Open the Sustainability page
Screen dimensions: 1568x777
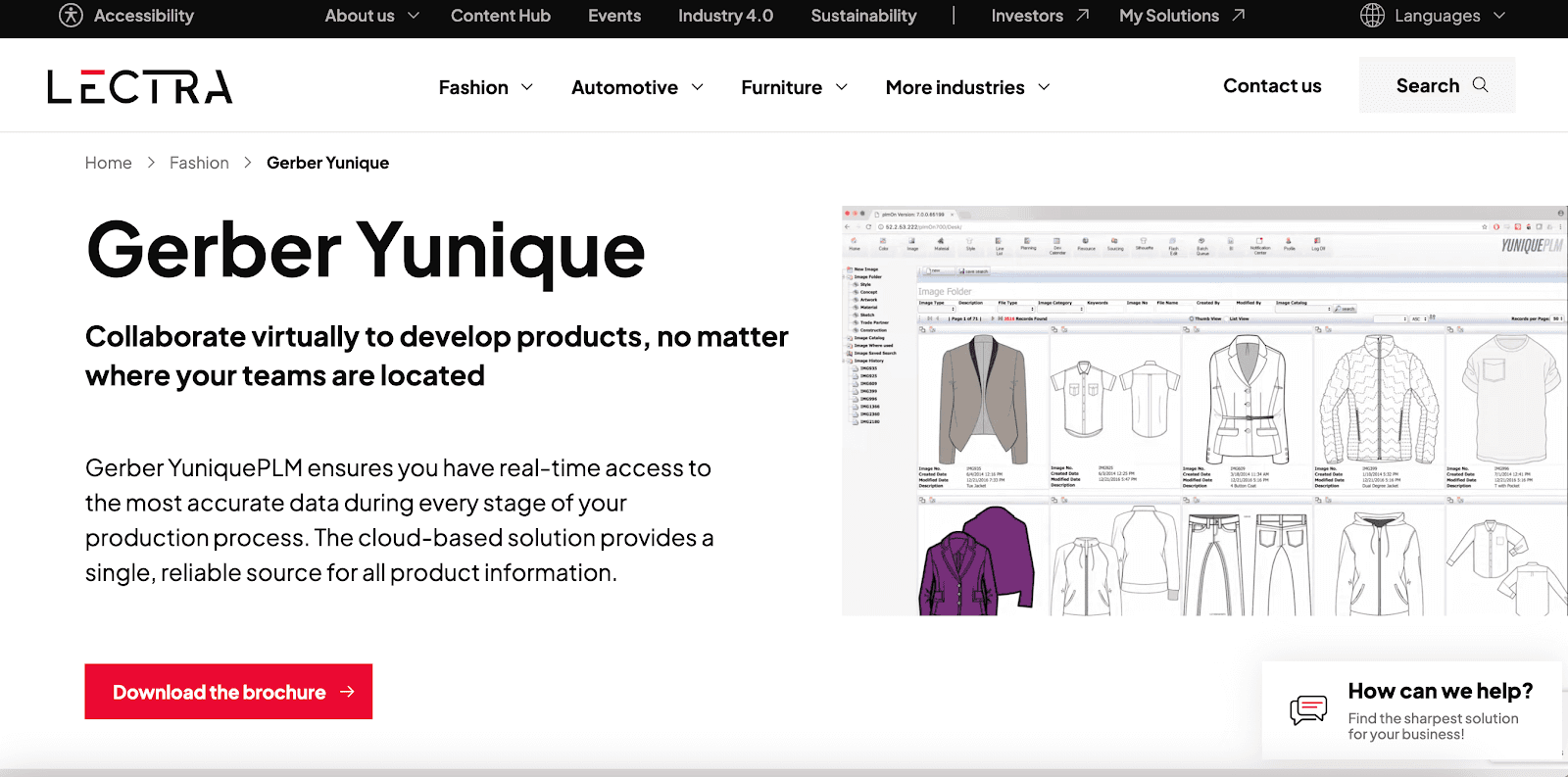pyautogui.click(x=863, y=16)
